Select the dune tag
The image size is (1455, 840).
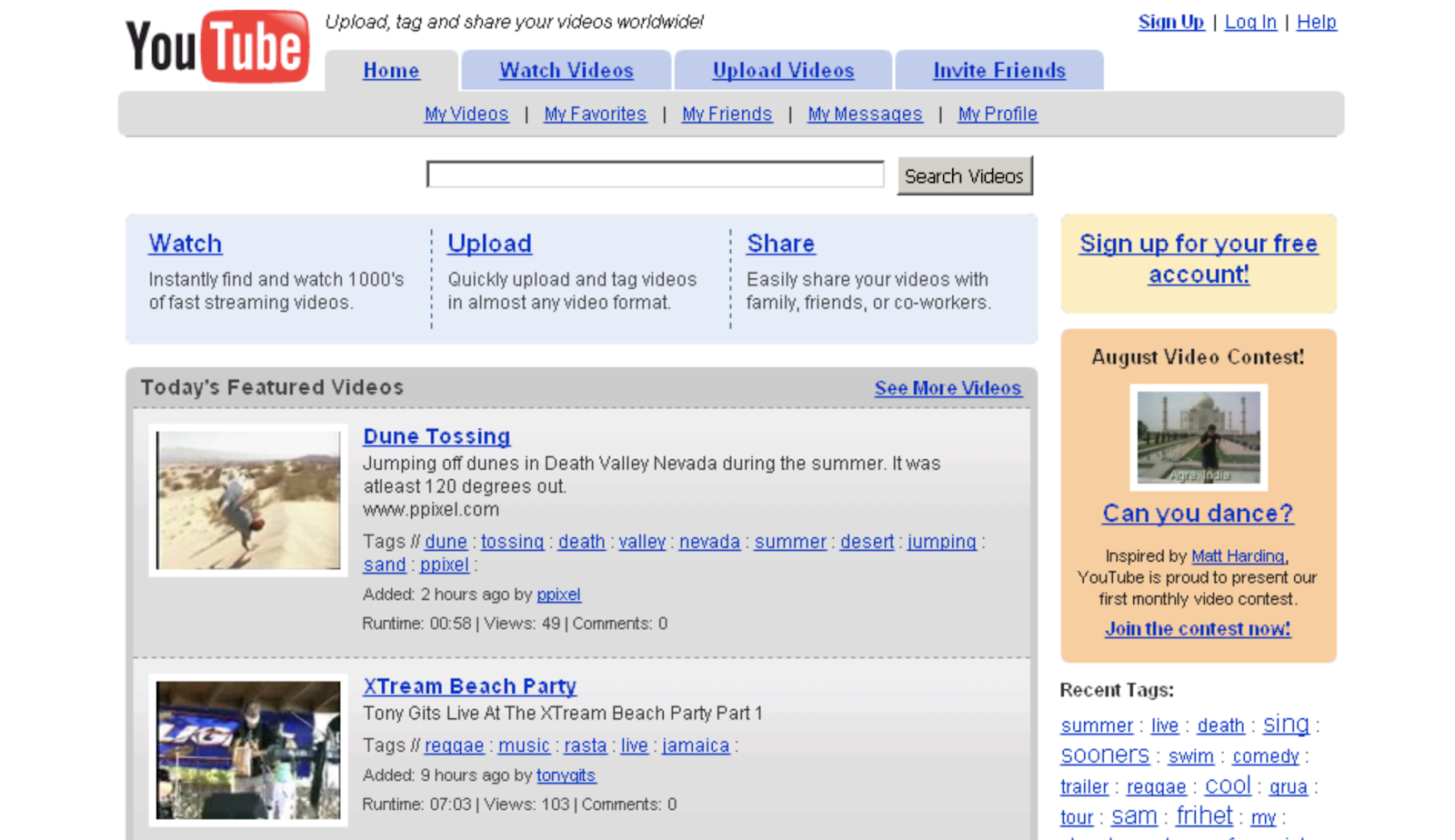446,542
